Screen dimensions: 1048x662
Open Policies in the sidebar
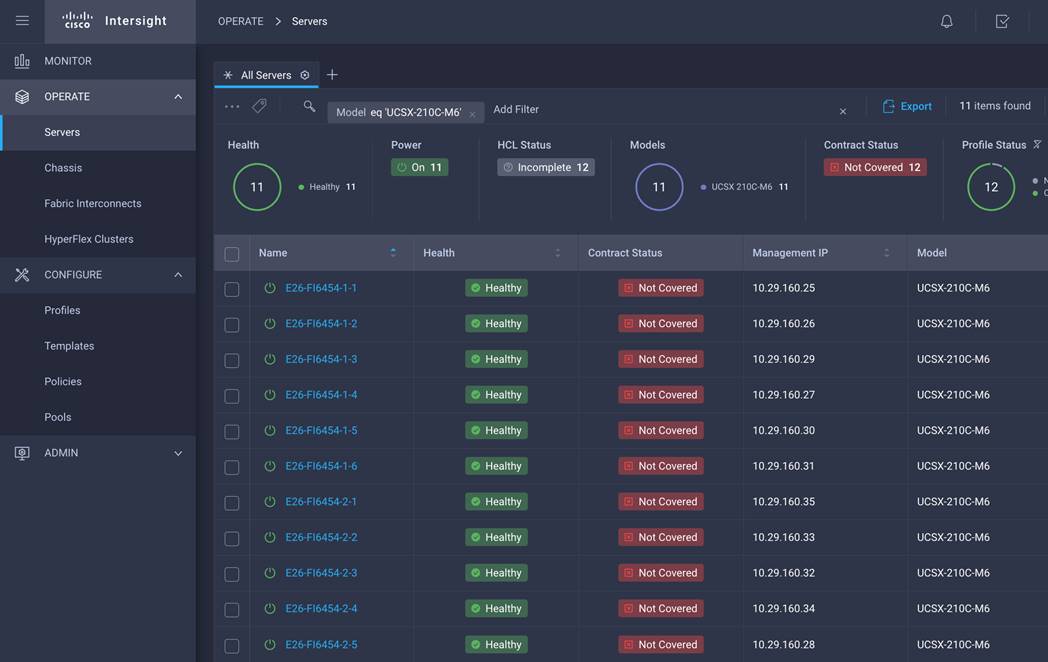click(98, 381)
